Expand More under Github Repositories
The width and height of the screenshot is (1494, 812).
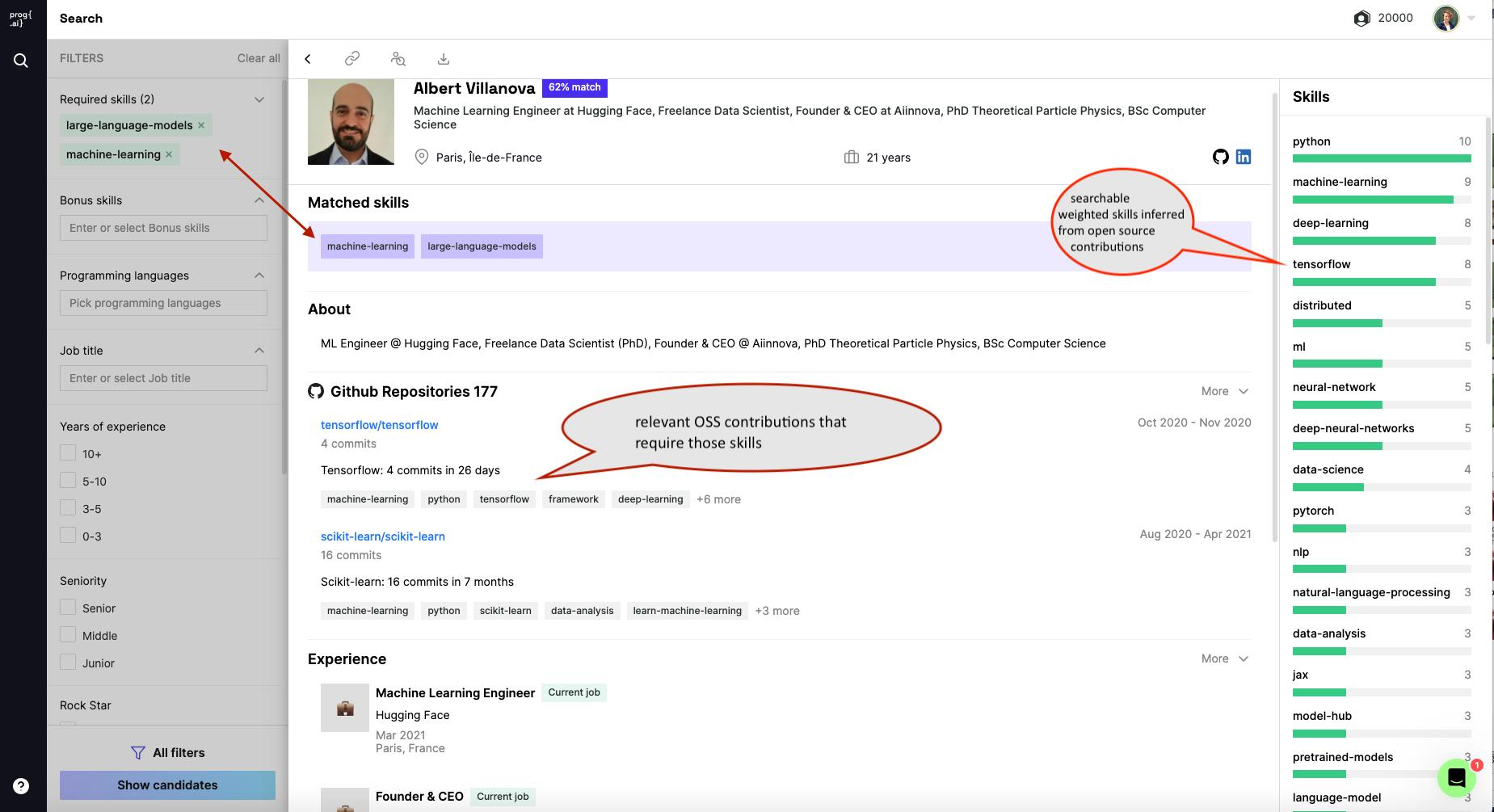click(1224, 391)
